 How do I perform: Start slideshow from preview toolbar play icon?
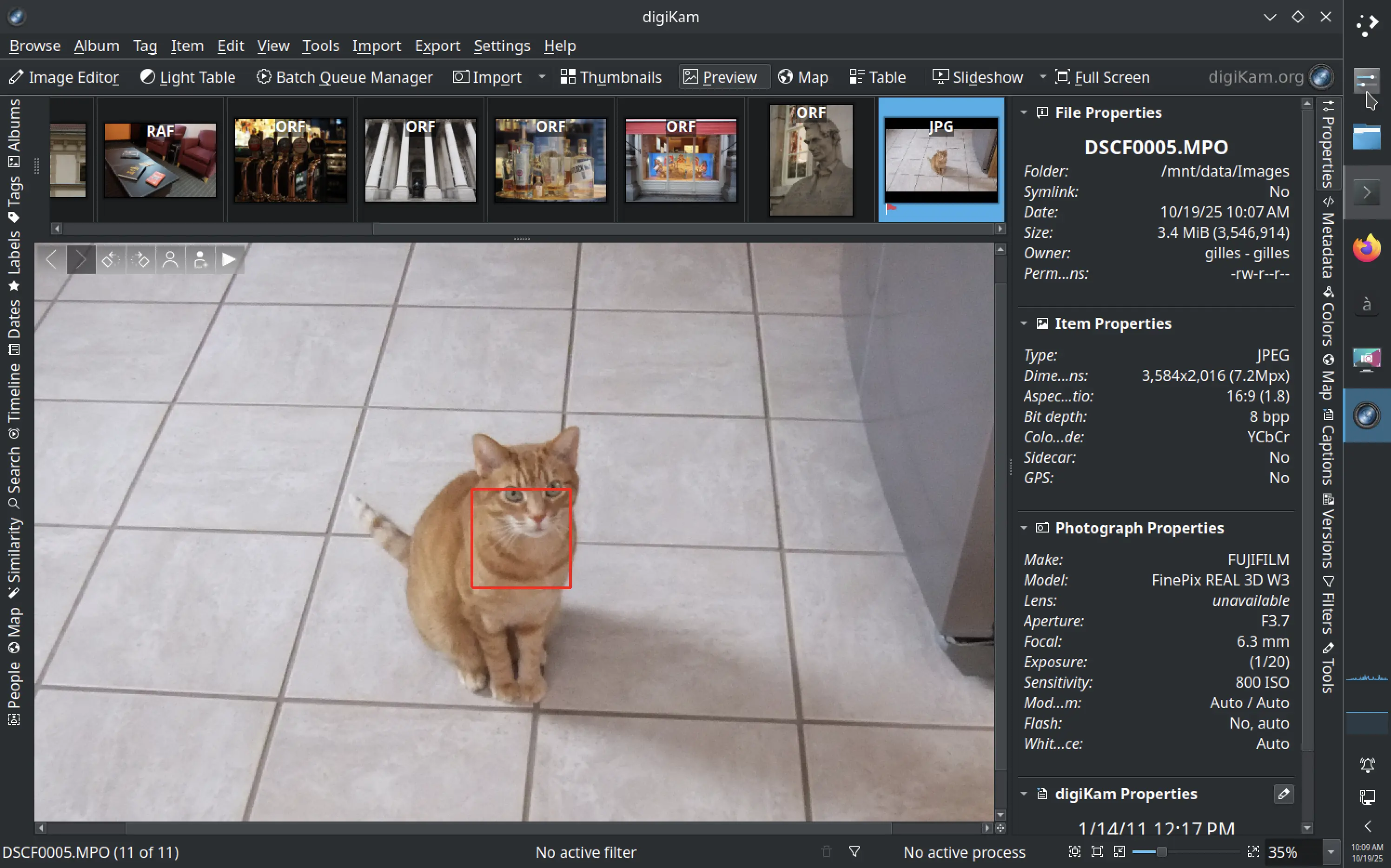(x=228, y=259)
